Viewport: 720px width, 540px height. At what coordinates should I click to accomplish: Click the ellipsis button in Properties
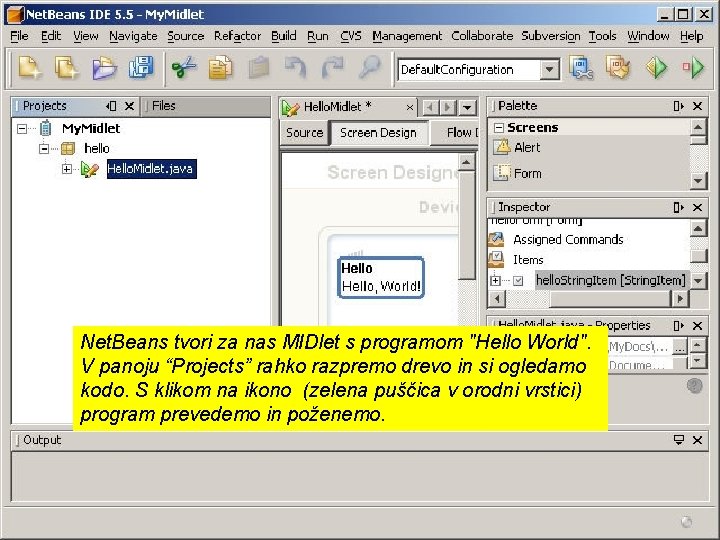(x=680, y=347)
